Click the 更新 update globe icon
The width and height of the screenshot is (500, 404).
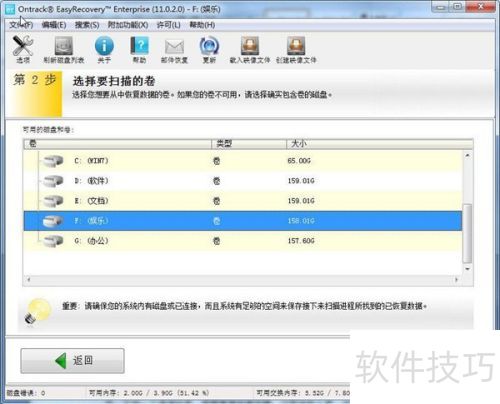(x=209, y=46)
